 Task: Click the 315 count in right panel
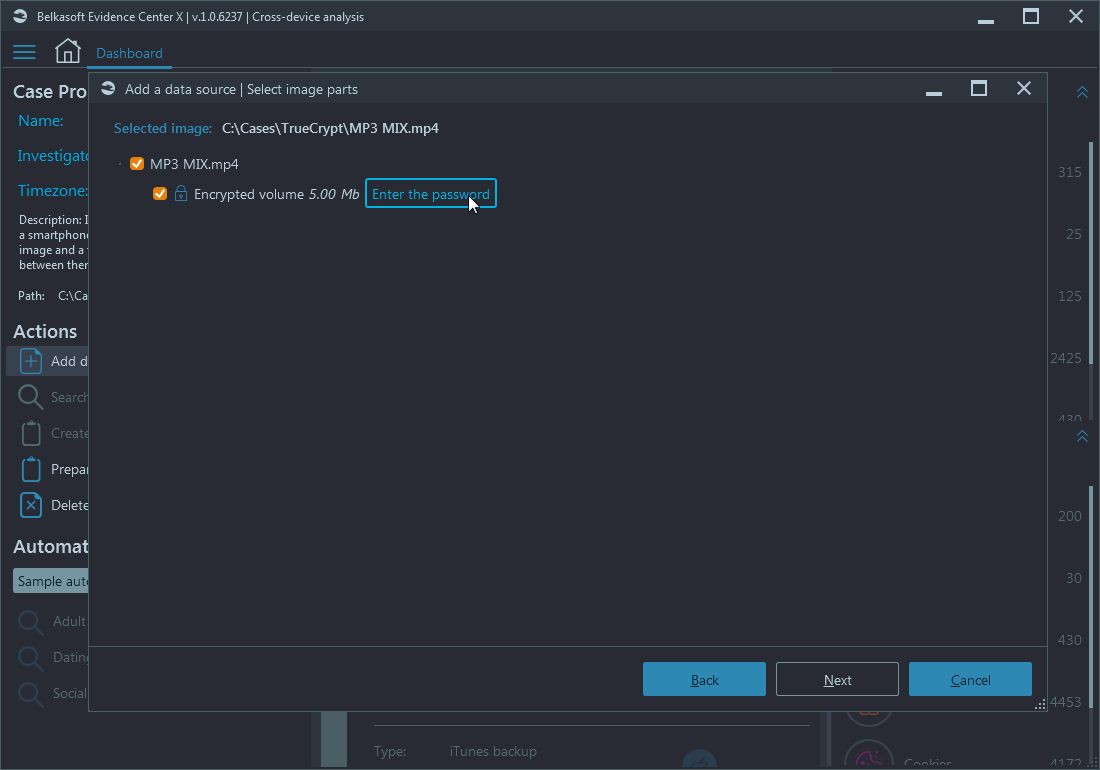pos(1070,172)
